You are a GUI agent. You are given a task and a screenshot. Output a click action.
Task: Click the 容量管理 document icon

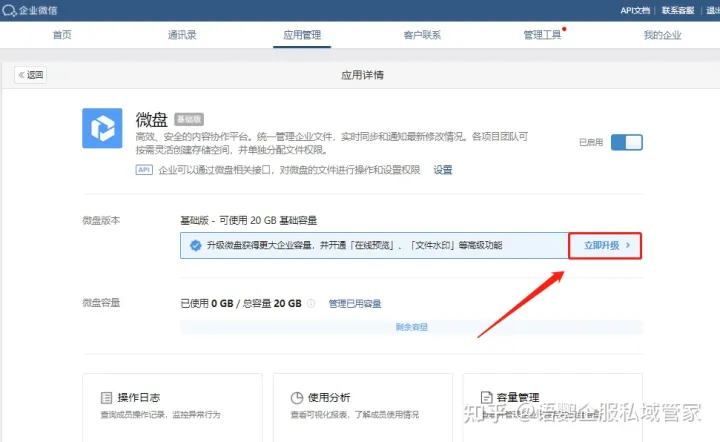click(x=486, y=397)
